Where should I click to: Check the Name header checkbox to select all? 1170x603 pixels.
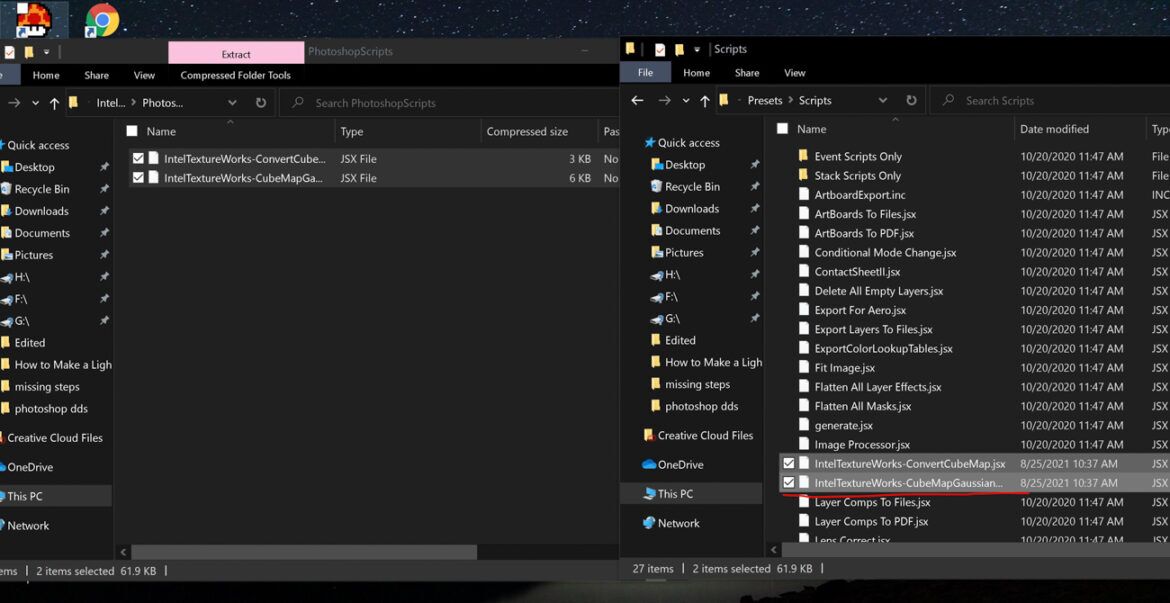point(782,128)
